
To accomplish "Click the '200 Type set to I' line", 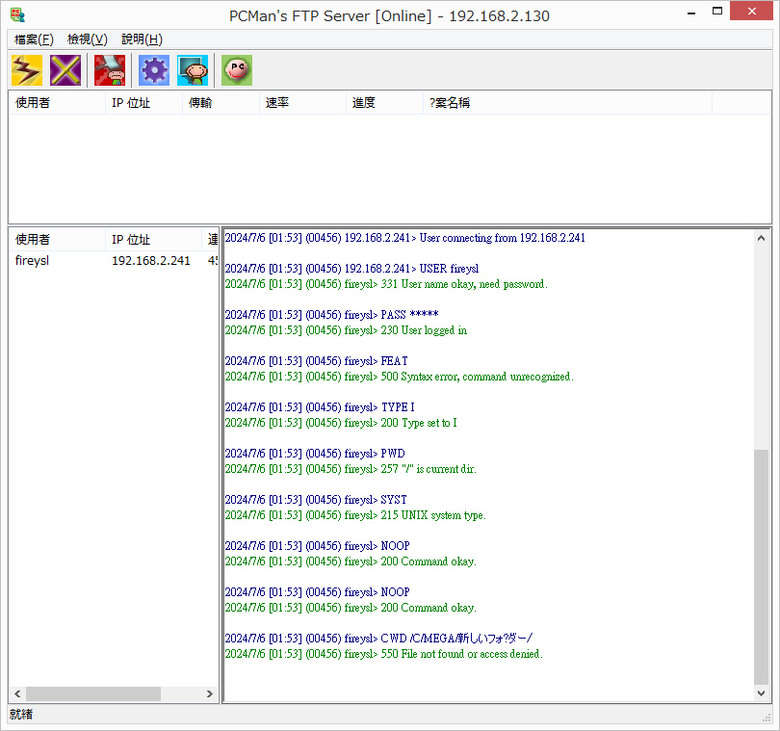I will (x=341, y=423).
